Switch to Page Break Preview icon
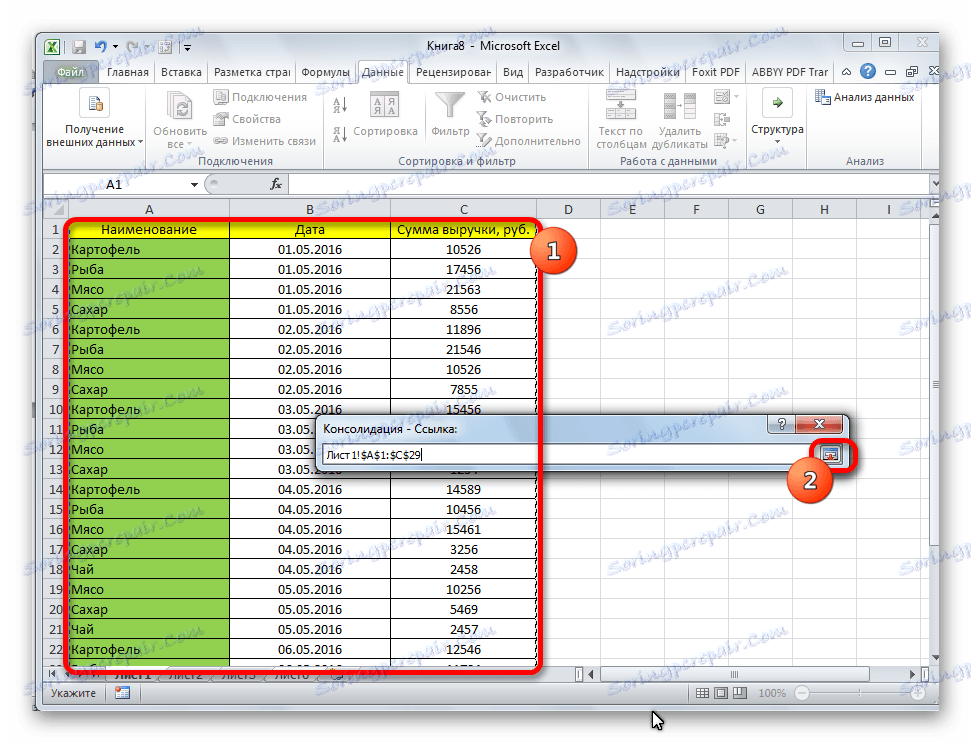Viewport: 971px width, 743px height. click(740, 693)
